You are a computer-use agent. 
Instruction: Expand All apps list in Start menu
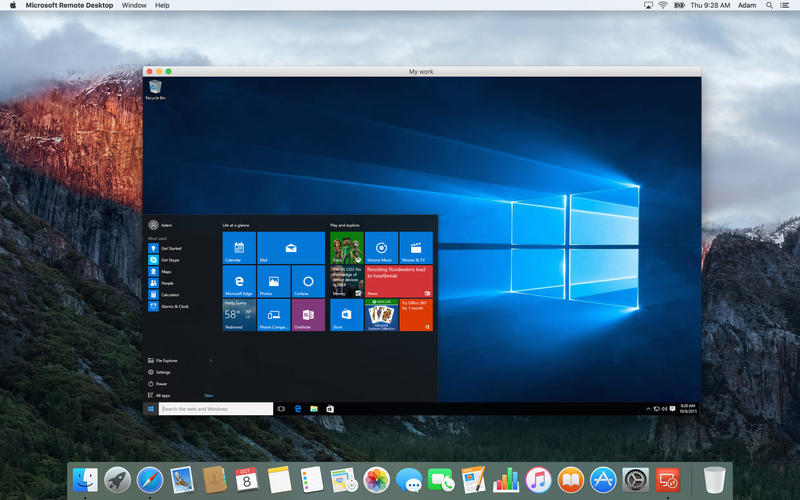point(163,395)
